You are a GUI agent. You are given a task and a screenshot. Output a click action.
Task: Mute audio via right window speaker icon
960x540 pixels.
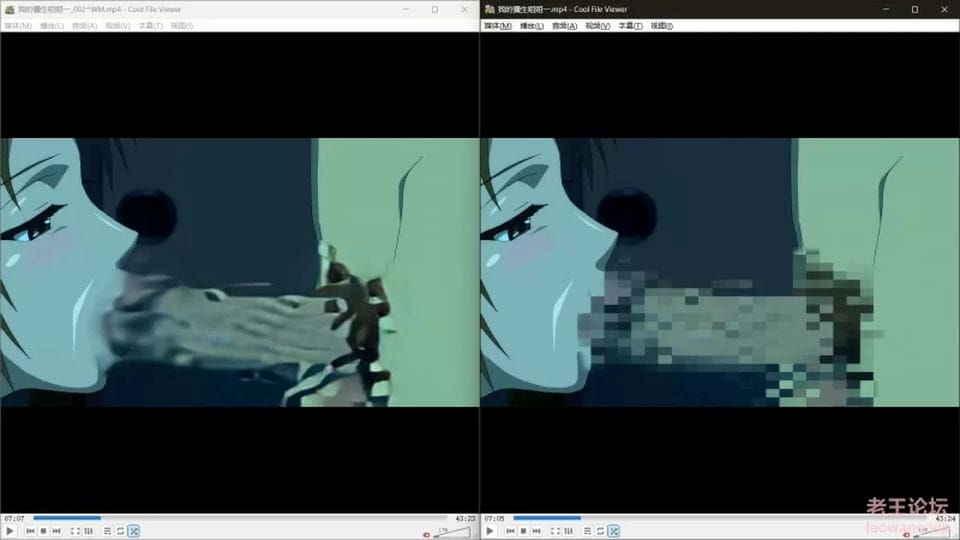coord(907,534)
